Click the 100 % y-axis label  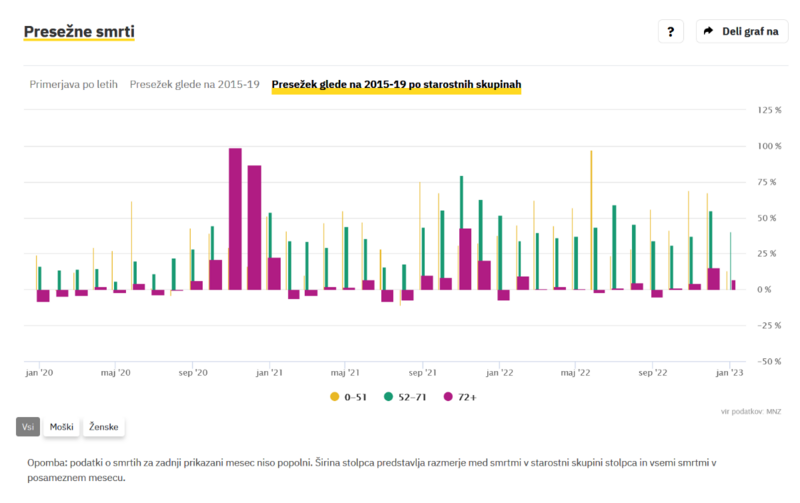(768, 146)
